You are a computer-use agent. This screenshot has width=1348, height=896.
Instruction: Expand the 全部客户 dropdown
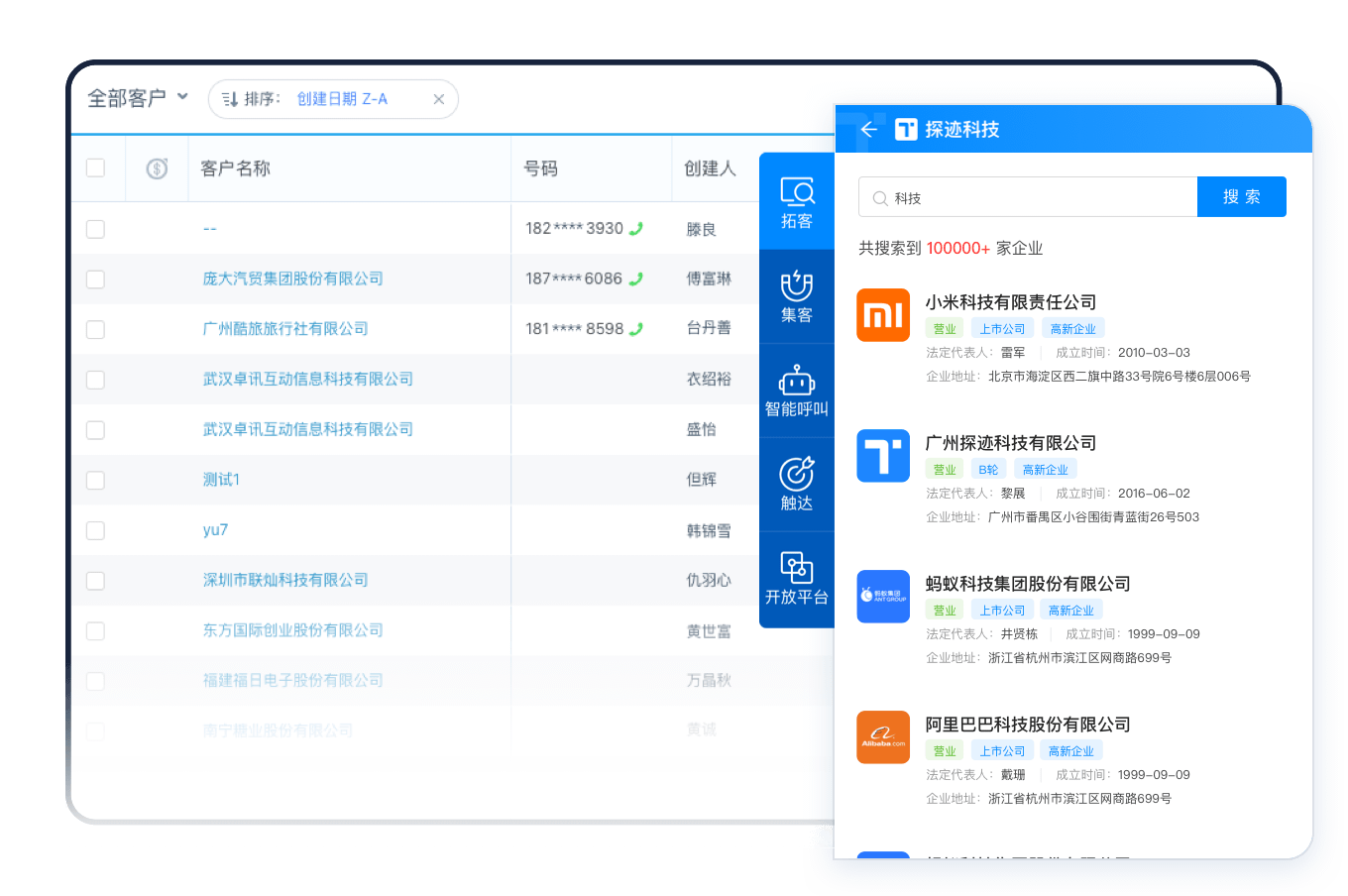138,98
